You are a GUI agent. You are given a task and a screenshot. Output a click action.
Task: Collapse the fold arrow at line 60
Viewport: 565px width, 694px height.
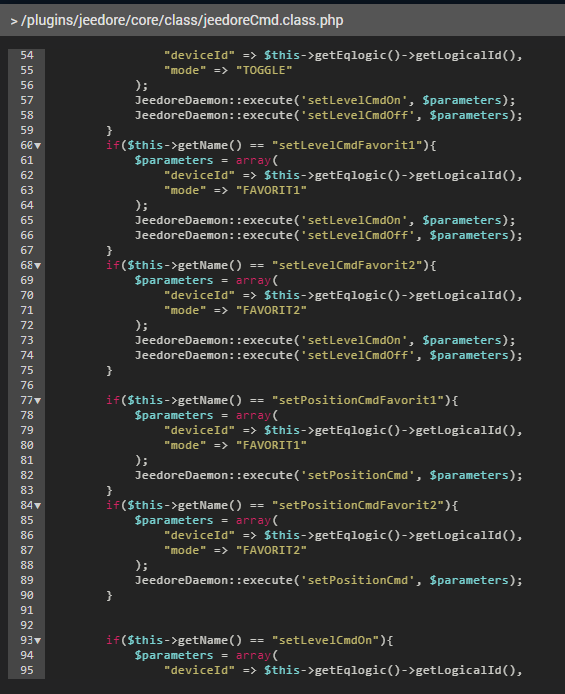[x=38, y=146]
